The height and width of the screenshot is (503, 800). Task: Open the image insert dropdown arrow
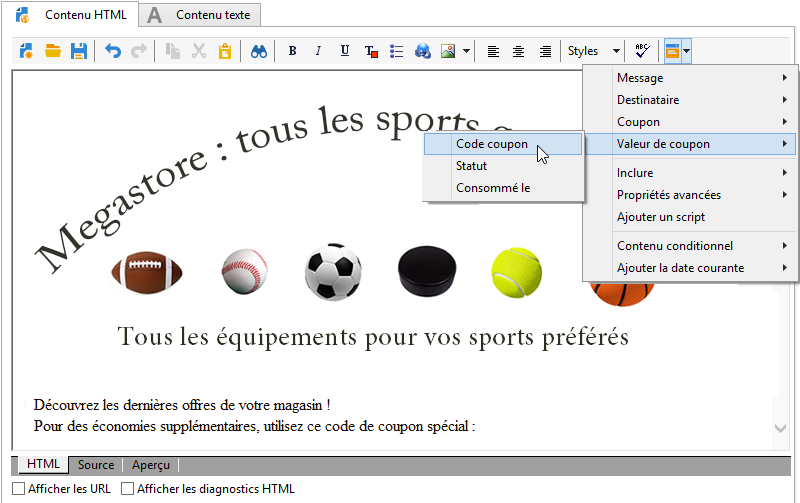pos(466,51)
